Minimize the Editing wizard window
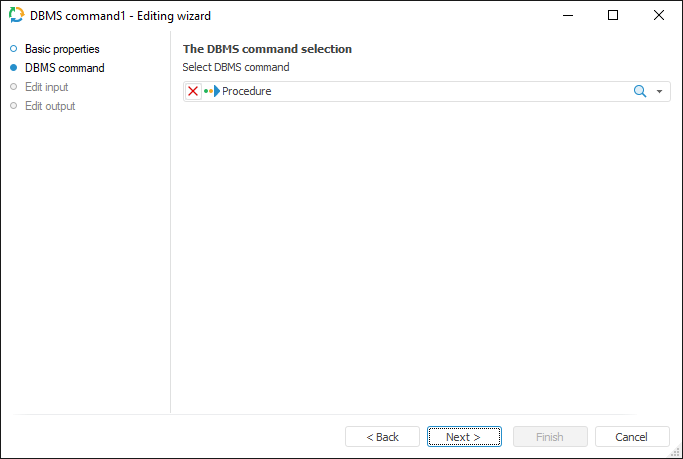The height and width of the screenshot is (459, 683). pos(568,15)
